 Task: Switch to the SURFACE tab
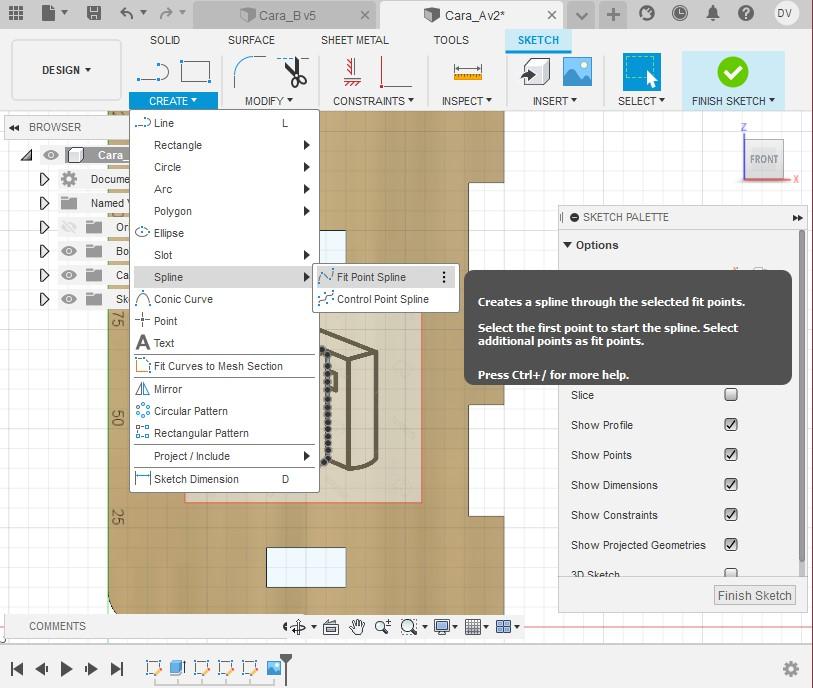251,40
